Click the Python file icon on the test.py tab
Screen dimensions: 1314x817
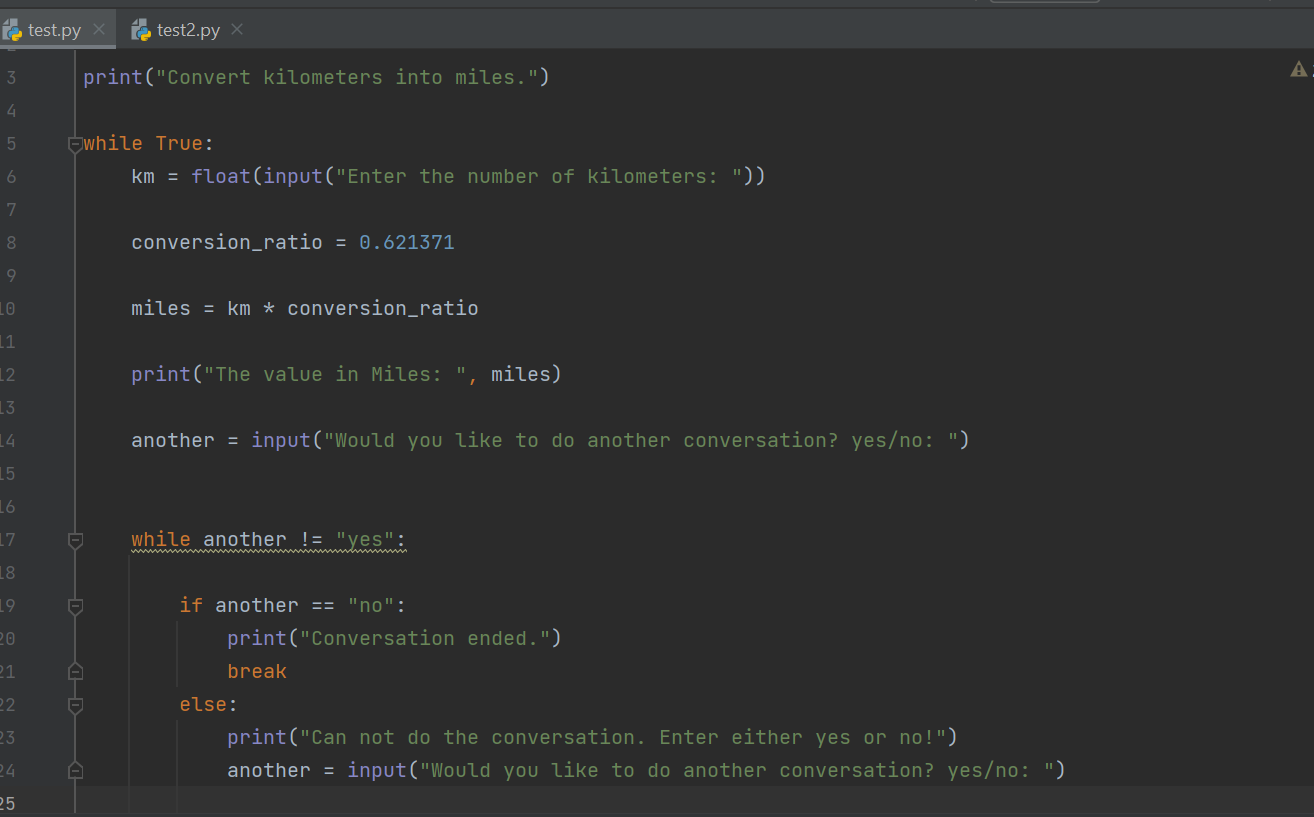coord(13,30)
